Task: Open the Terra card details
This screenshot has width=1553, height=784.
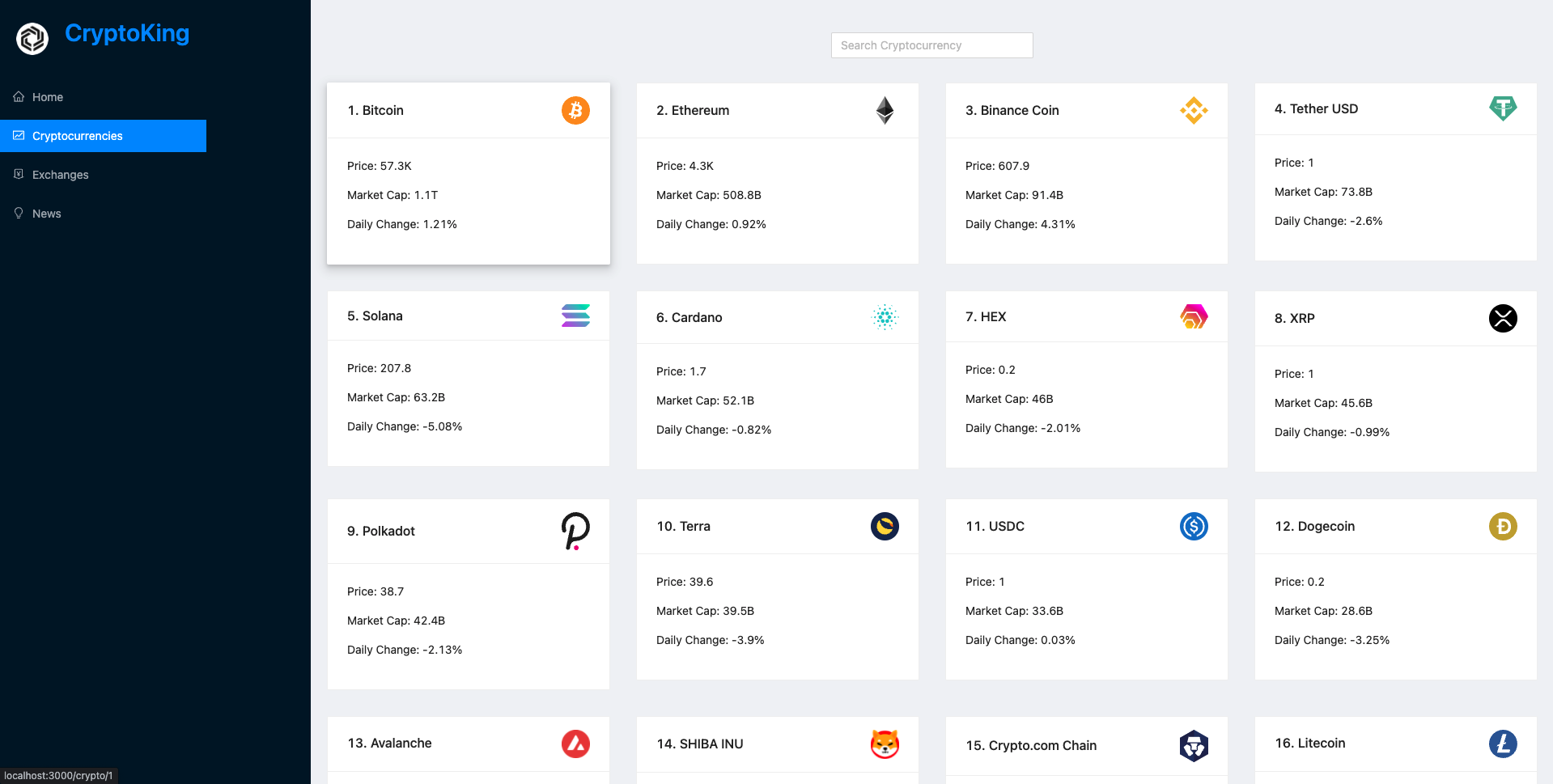Action: [777, 588]
